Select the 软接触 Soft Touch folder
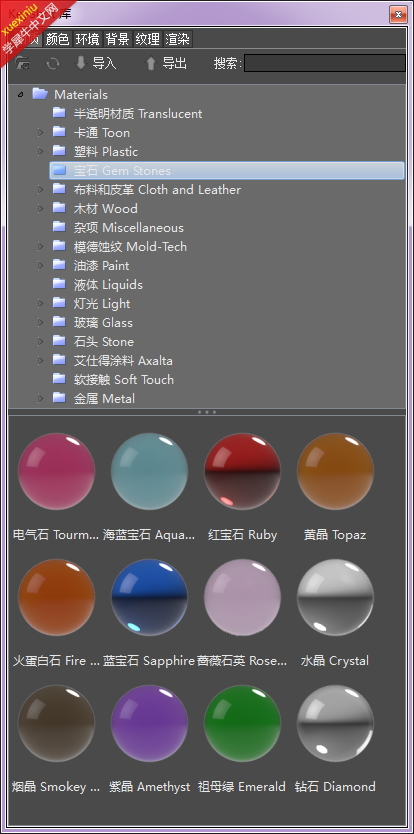 [113, 380]
